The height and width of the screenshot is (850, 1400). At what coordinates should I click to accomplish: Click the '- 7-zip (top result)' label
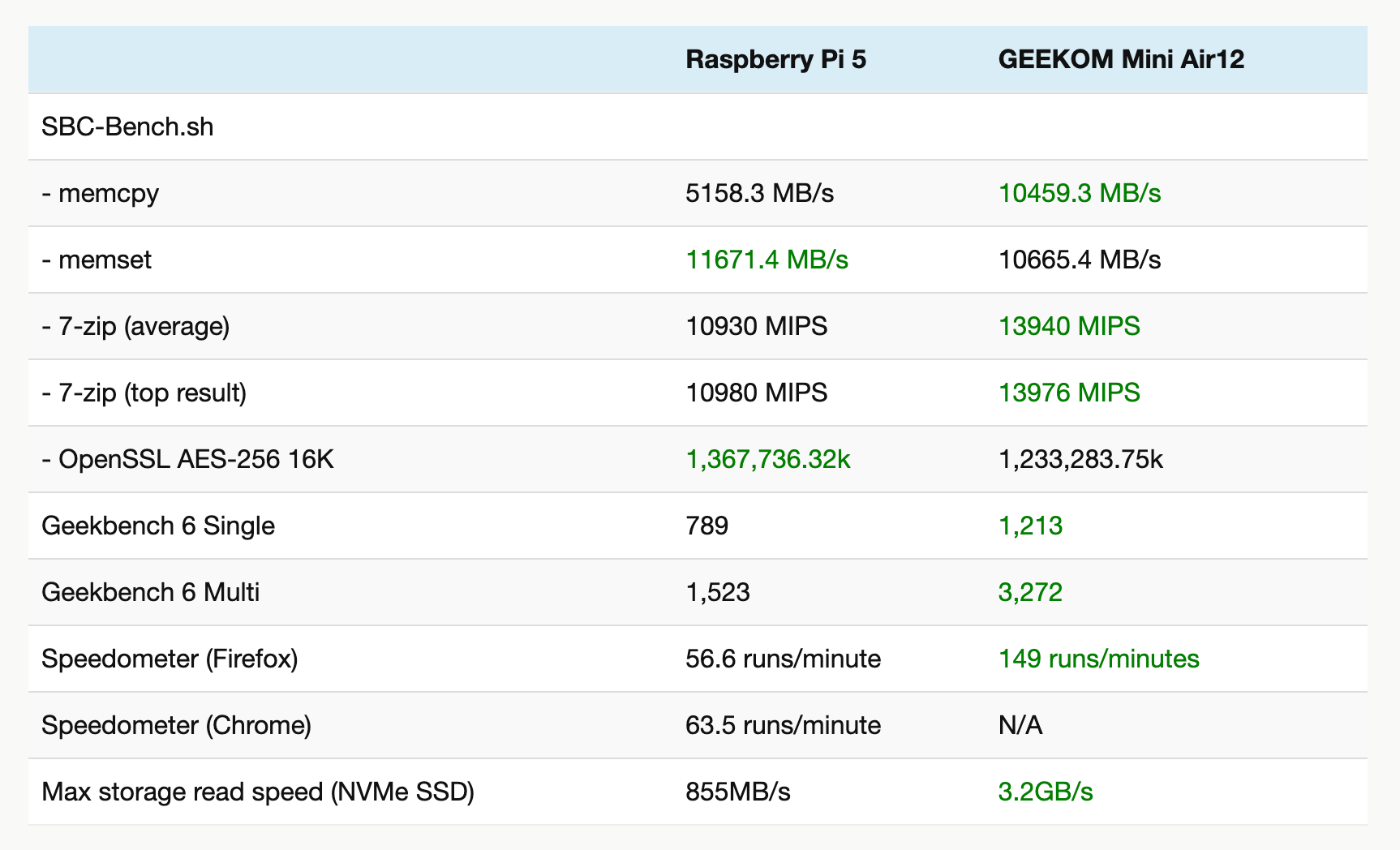click(x=144, y=393)
